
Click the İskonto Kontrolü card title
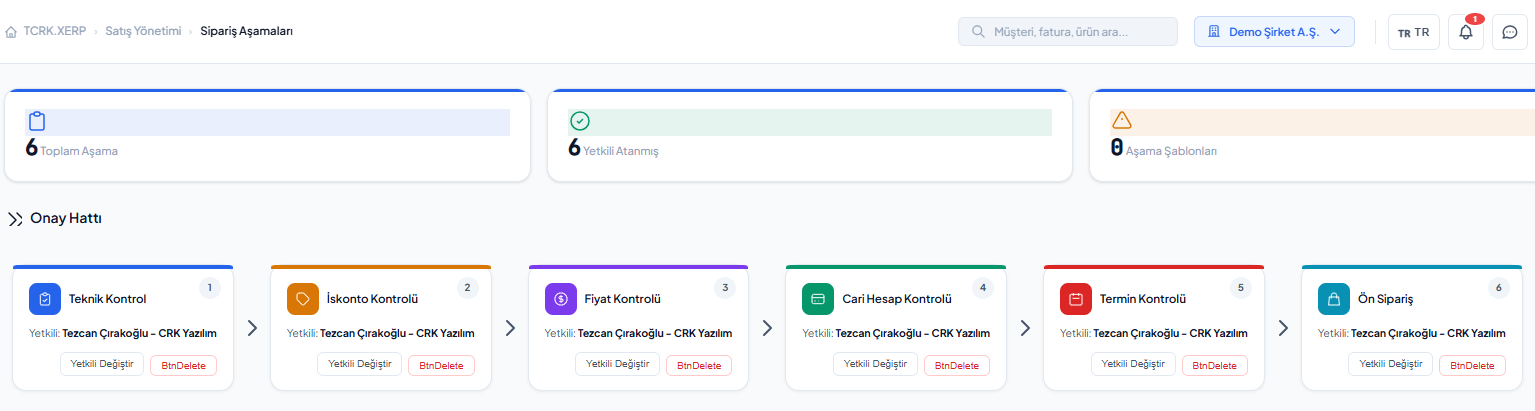372,299
